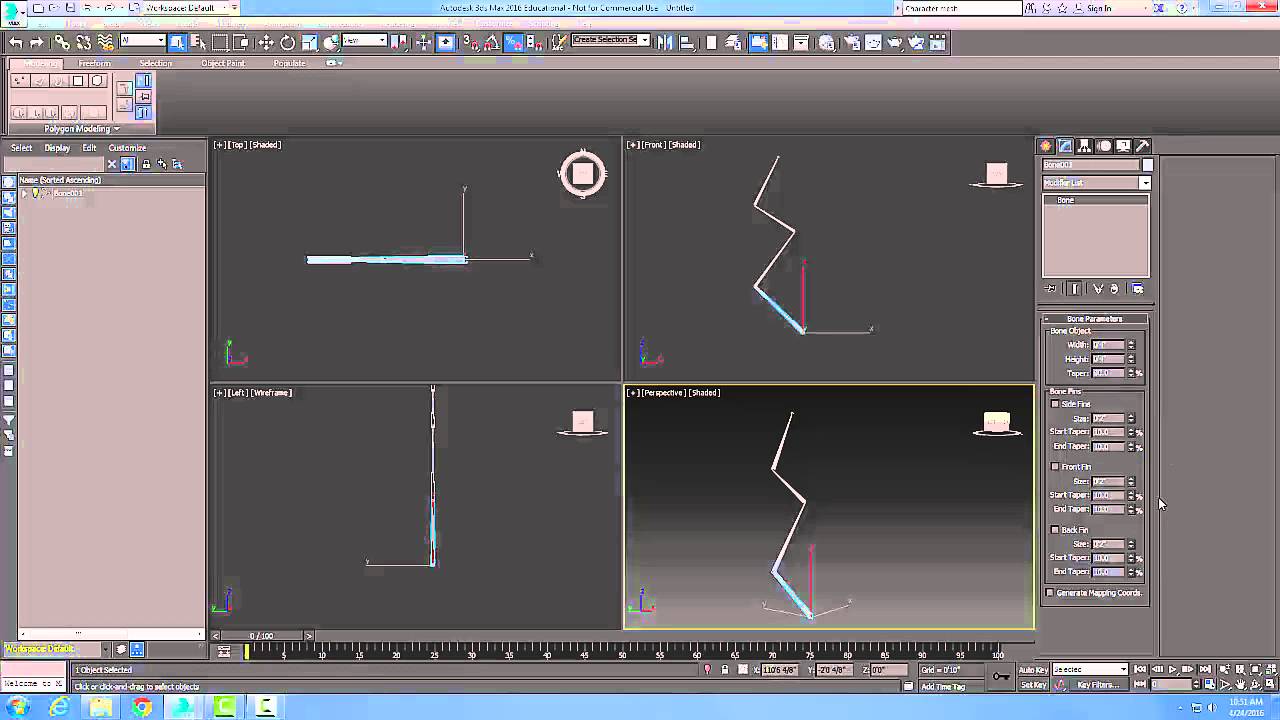Open the Hierarchy command panel tab
The width and height of the screenshot is (1280, 720).
coord(1085,146)
